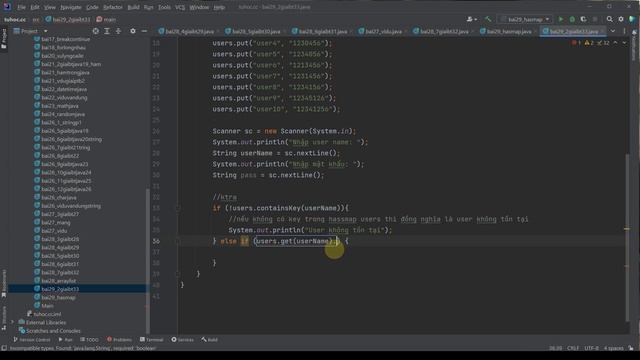Click the red error count indicator
This screenshot has width=640, height=360.
coord(576,43)
